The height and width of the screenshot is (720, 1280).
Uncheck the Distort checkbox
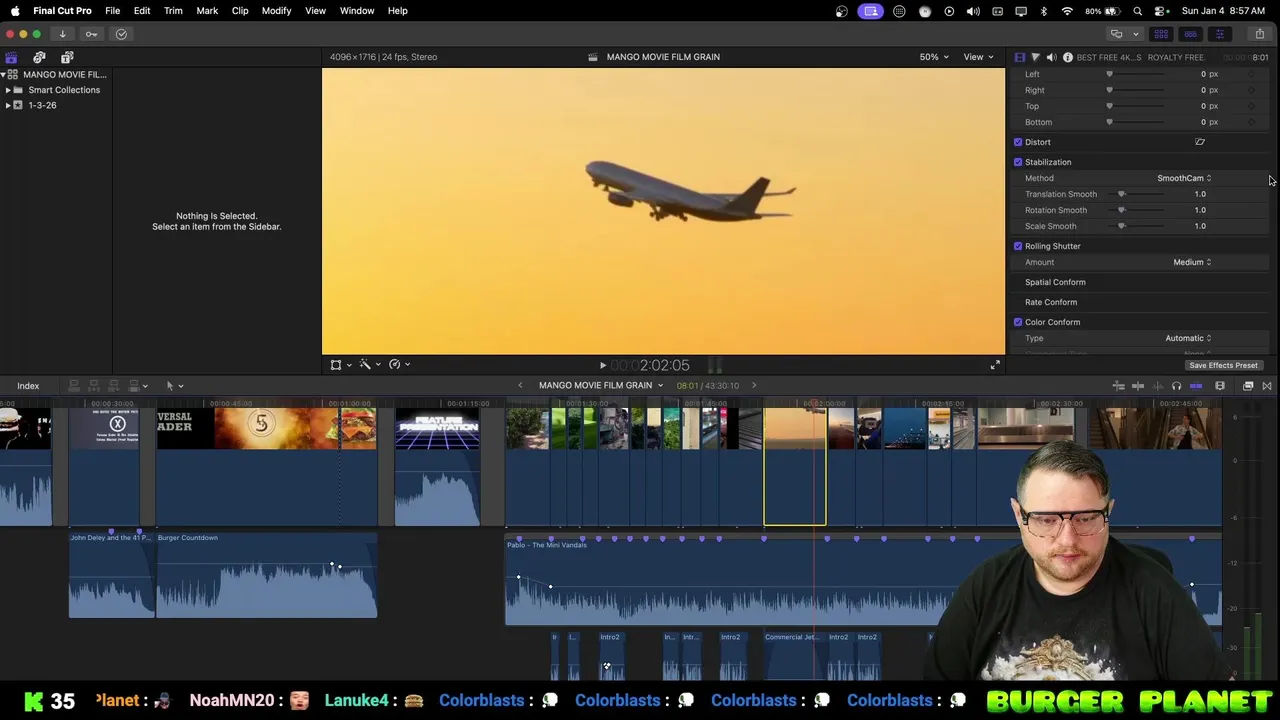[x=1018, y=142]
